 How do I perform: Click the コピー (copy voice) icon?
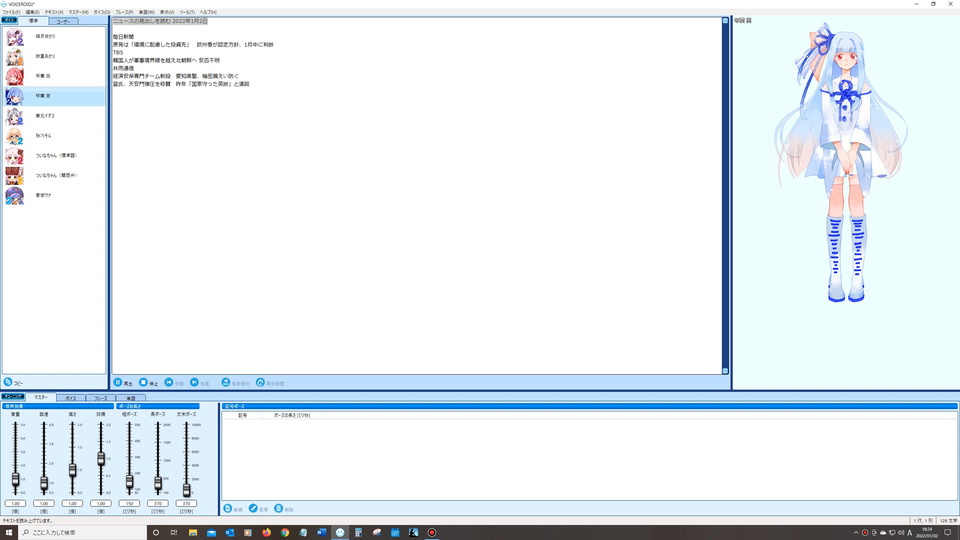click(8, 382)
